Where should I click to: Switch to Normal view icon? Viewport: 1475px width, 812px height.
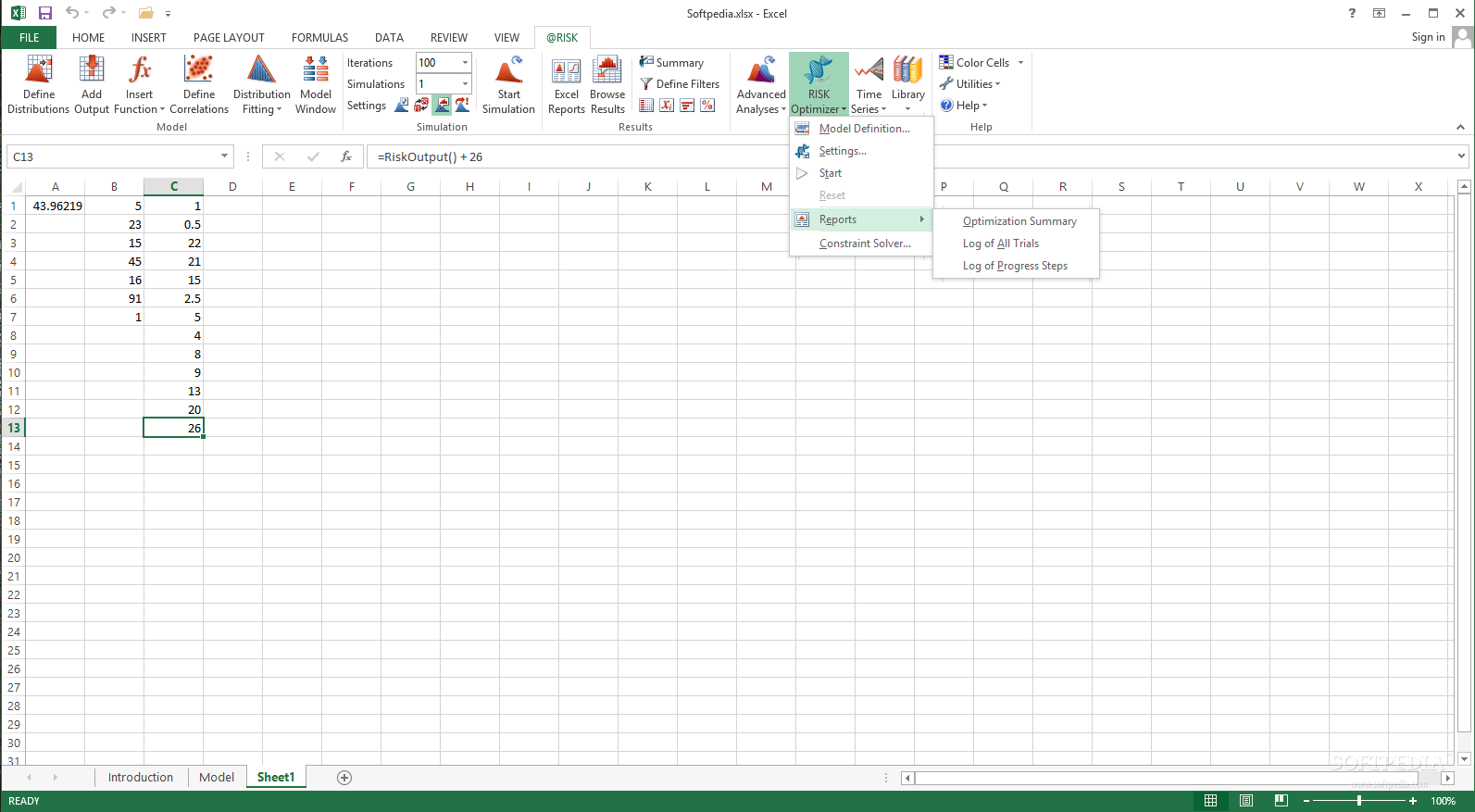[1211, 801]
